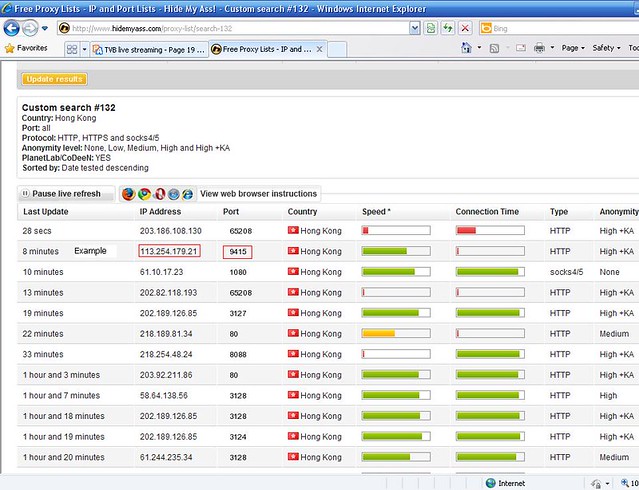
Task: Click the IP address 61.244.235.34
Action: coord(166,457)
